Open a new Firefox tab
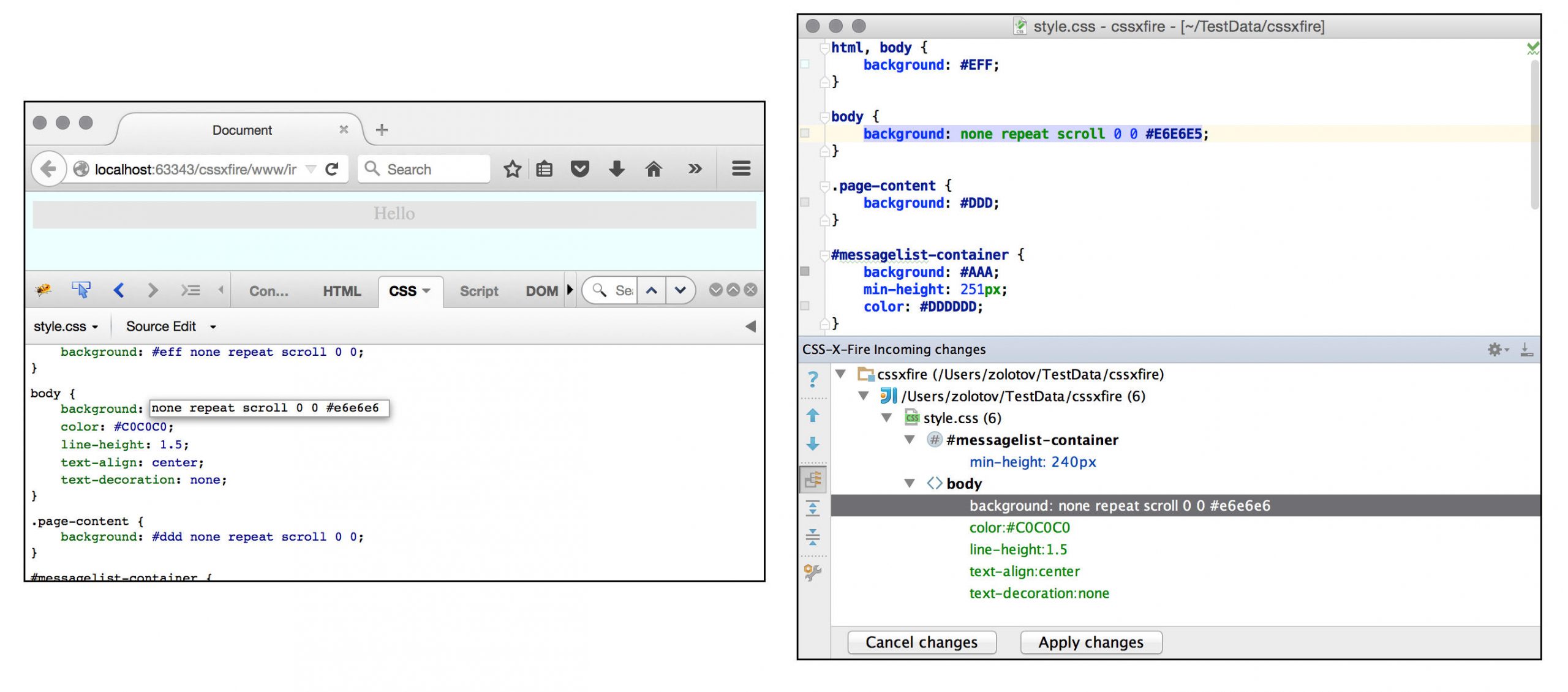The height and width of the screenshot is (692, 1568). click(382, 130)
